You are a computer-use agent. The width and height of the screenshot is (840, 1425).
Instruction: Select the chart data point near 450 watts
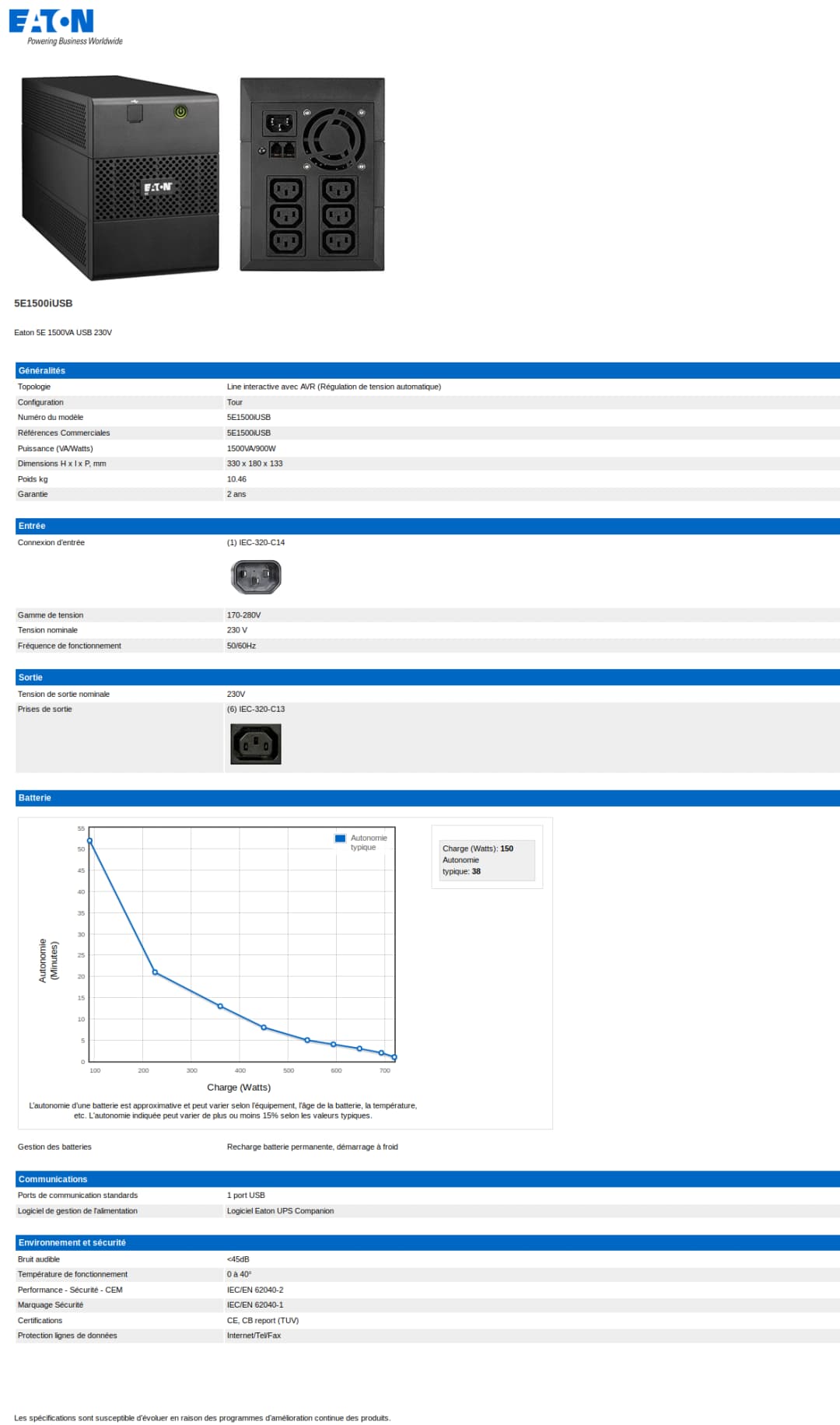[264, 1028]
